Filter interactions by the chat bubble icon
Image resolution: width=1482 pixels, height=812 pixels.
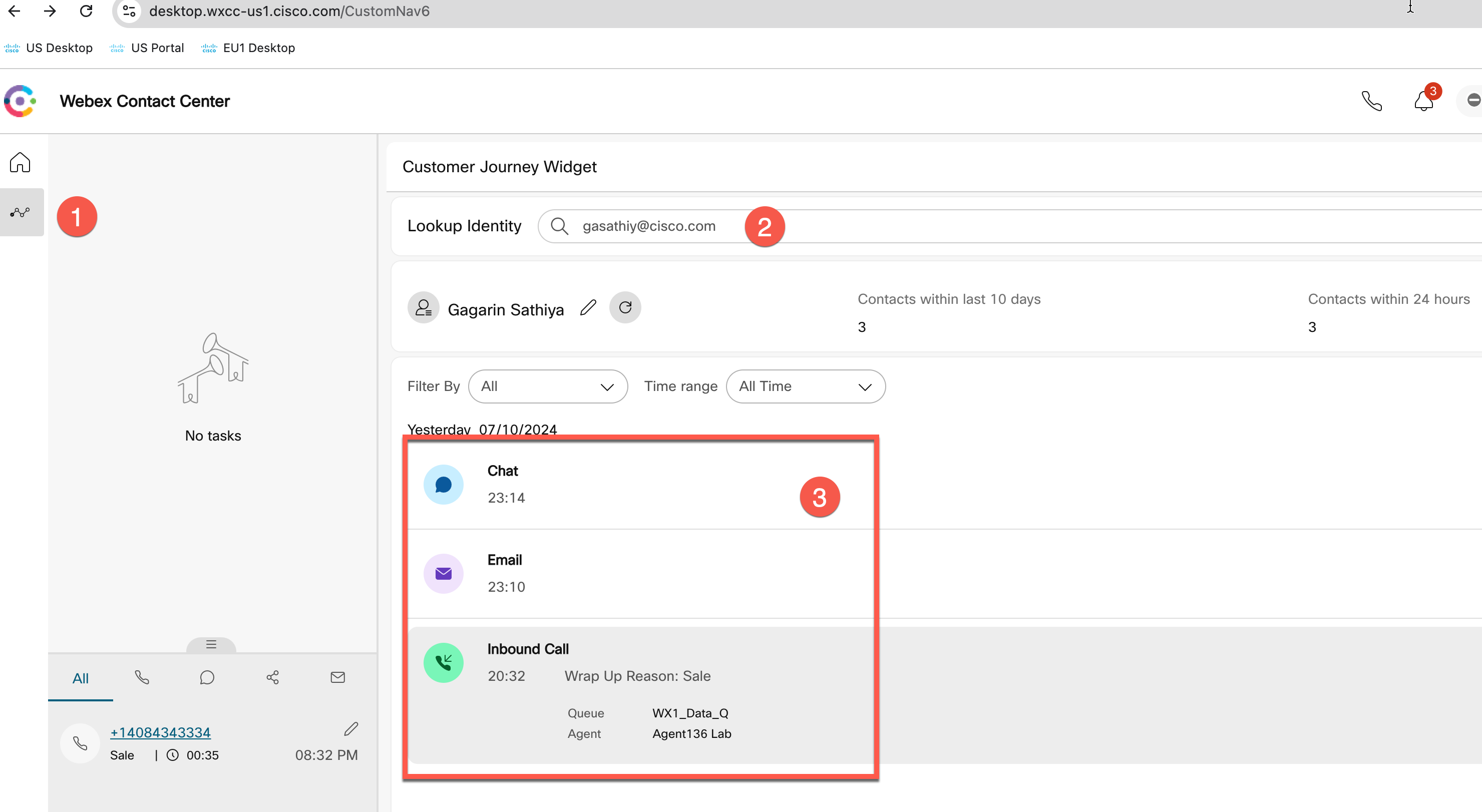[x=207, y=677]
